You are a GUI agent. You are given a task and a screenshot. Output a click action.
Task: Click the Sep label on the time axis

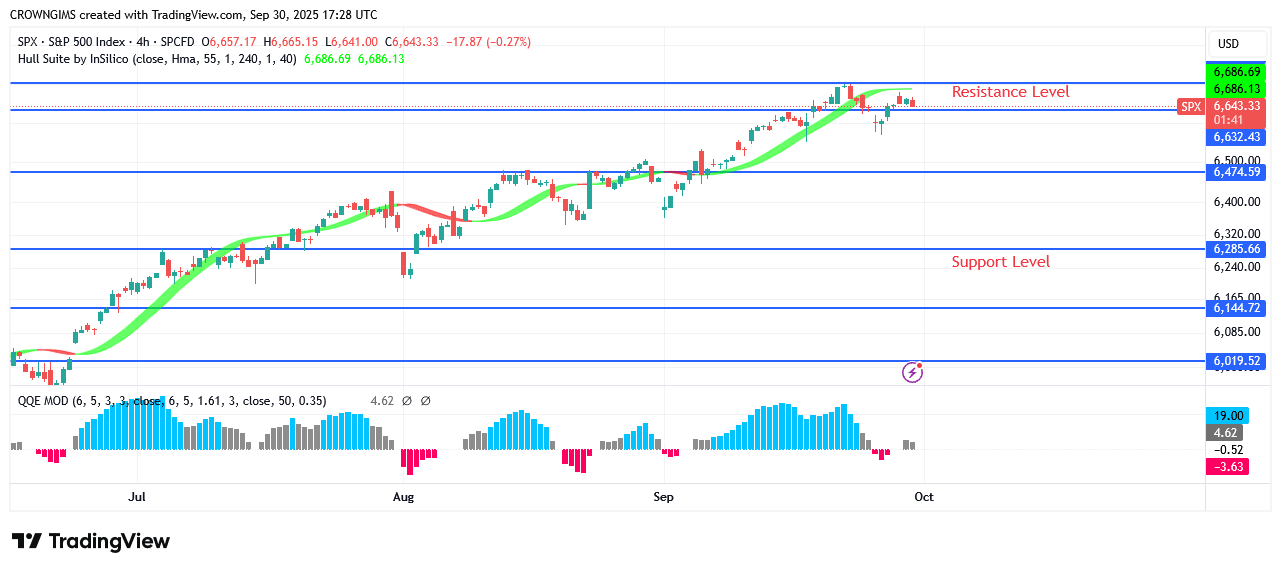(663, 496)
